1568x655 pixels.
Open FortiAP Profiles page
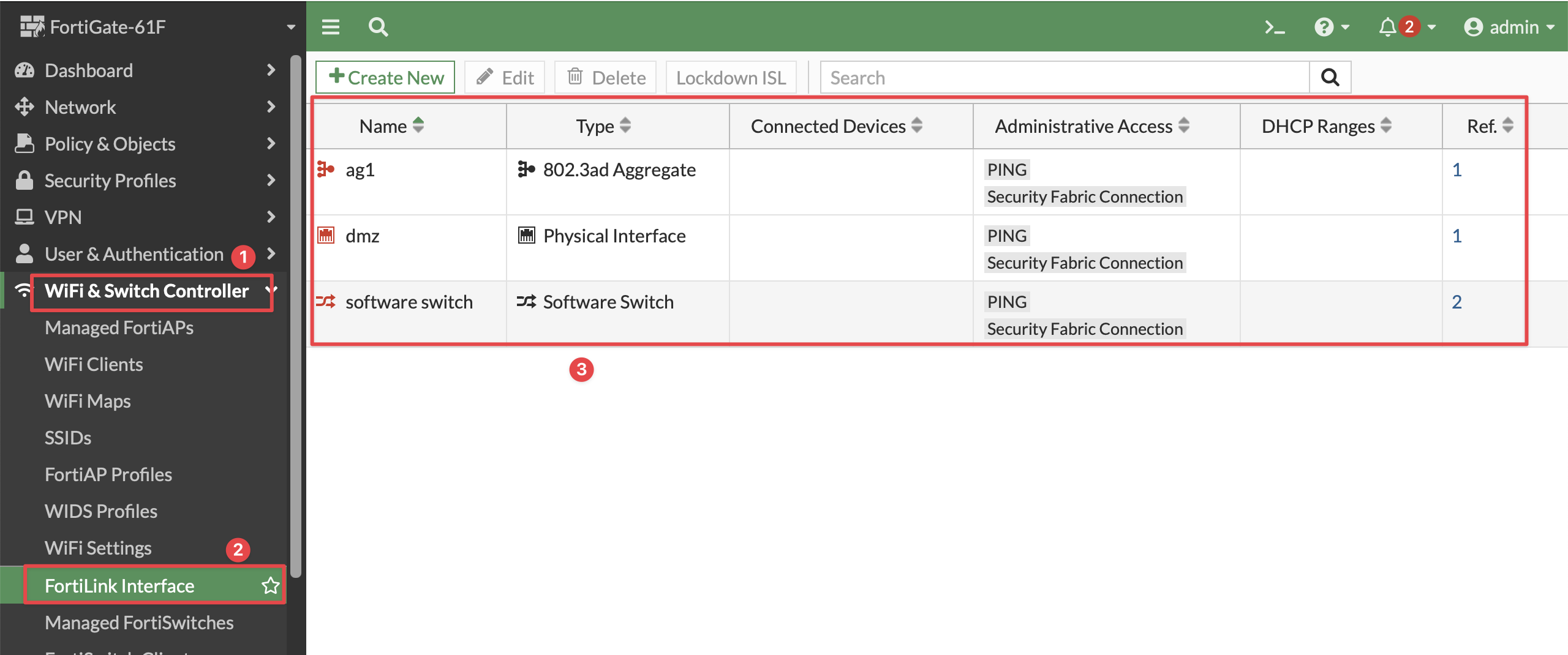(108, 474)
